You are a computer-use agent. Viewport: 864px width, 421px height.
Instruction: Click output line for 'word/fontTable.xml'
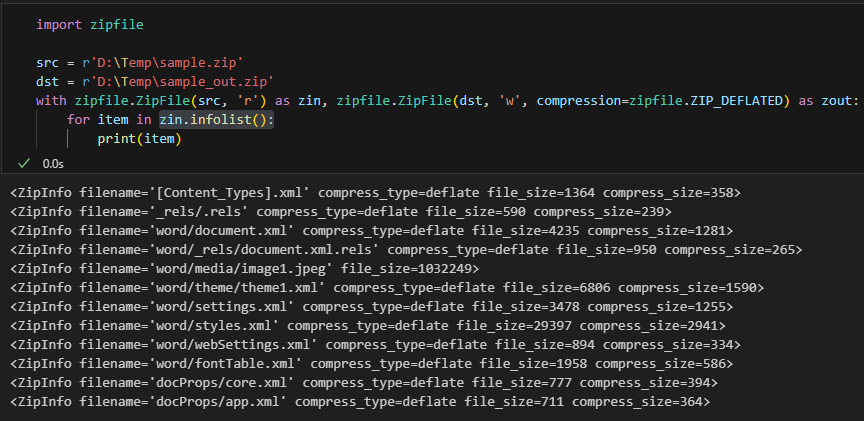pos(372,364)
